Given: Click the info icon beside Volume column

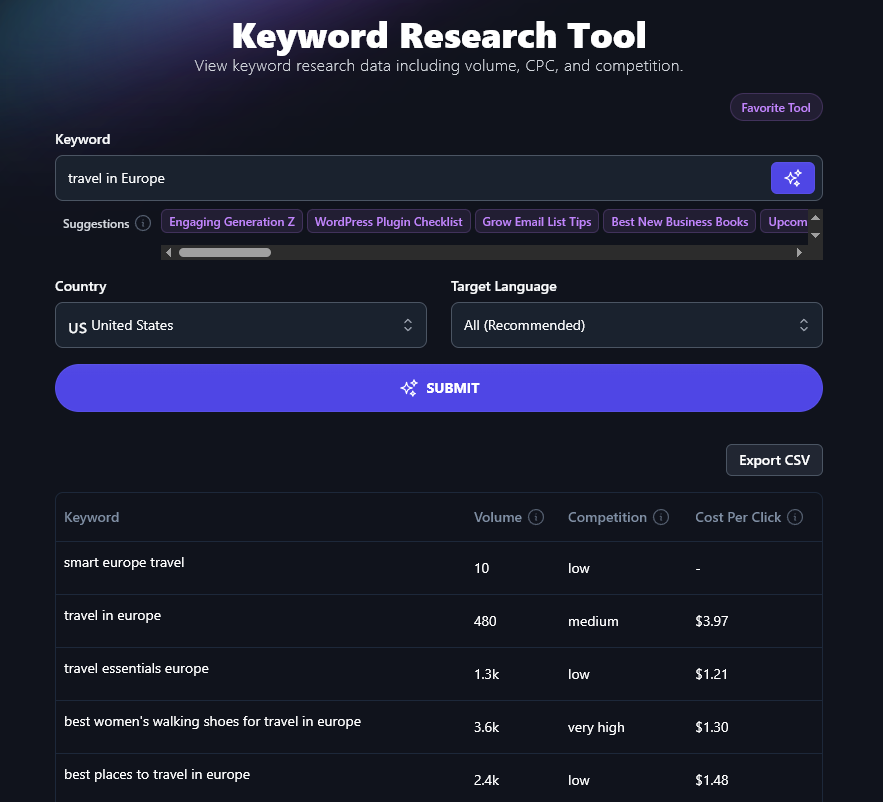Looking at the screenshot, I should [536, 517].
